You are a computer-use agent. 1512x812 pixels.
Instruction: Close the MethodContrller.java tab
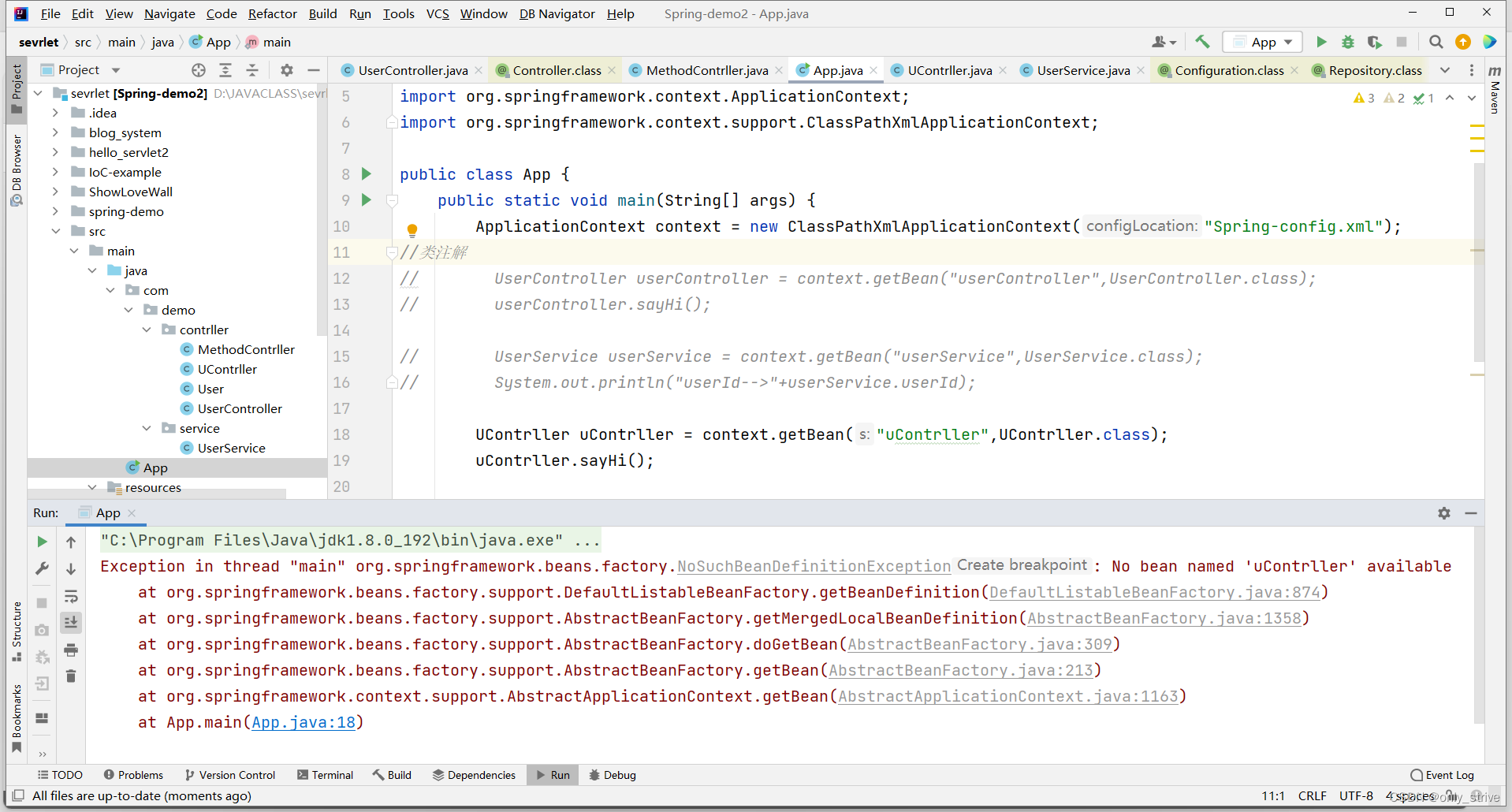coord(779,70)
